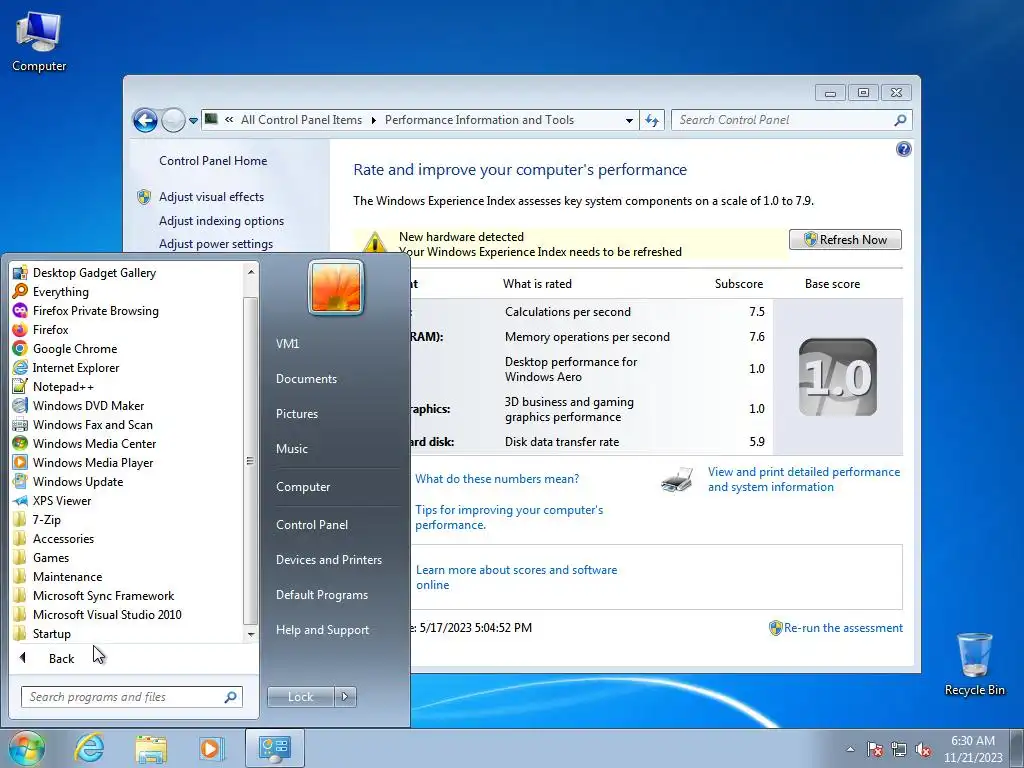
Task: Click Learn more about scores online link
Action: [517, 577]
